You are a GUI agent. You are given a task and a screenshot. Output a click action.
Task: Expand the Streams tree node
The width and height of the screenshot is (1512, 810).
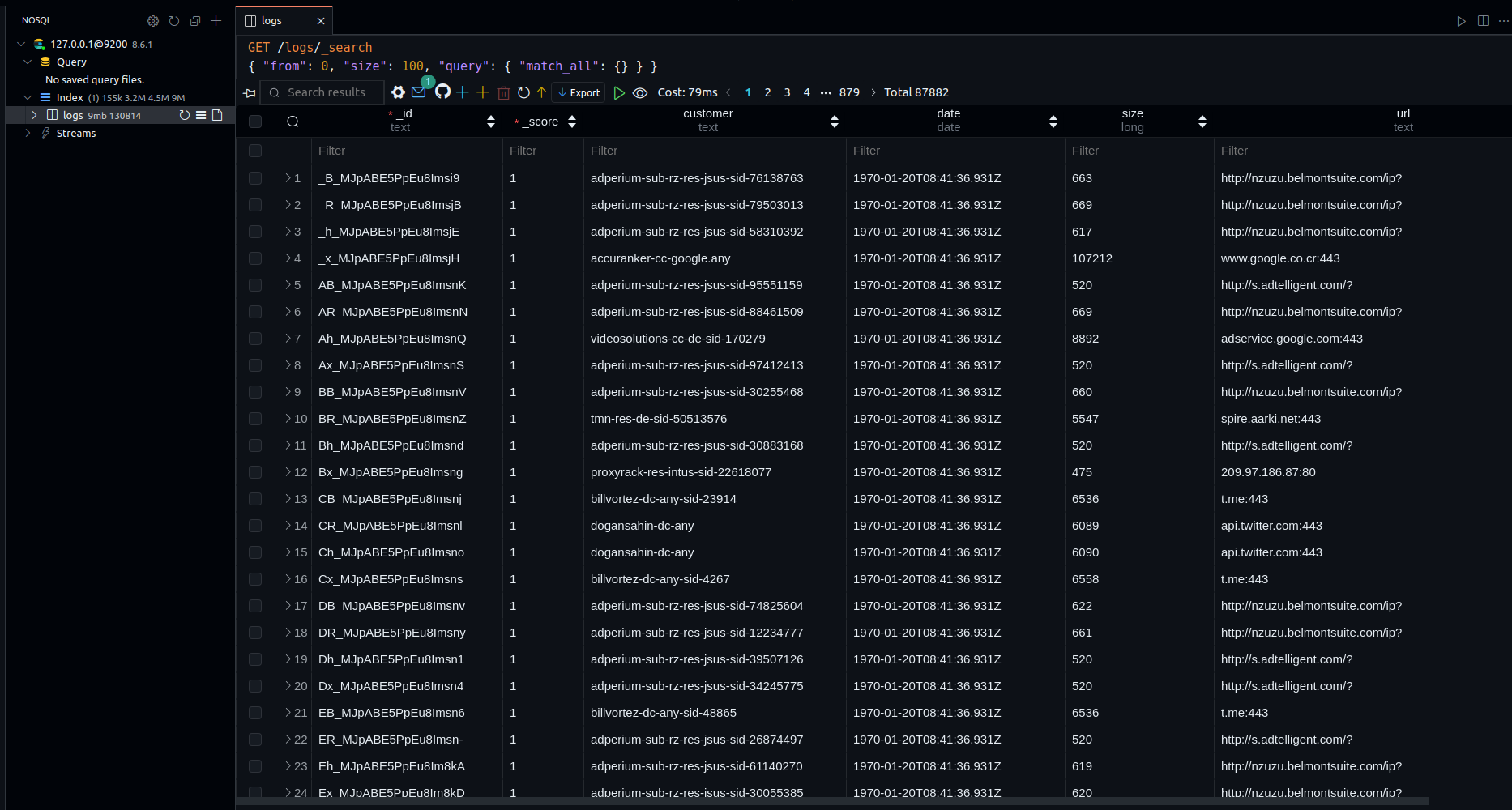pyautogui.click(x=28, y=133)
